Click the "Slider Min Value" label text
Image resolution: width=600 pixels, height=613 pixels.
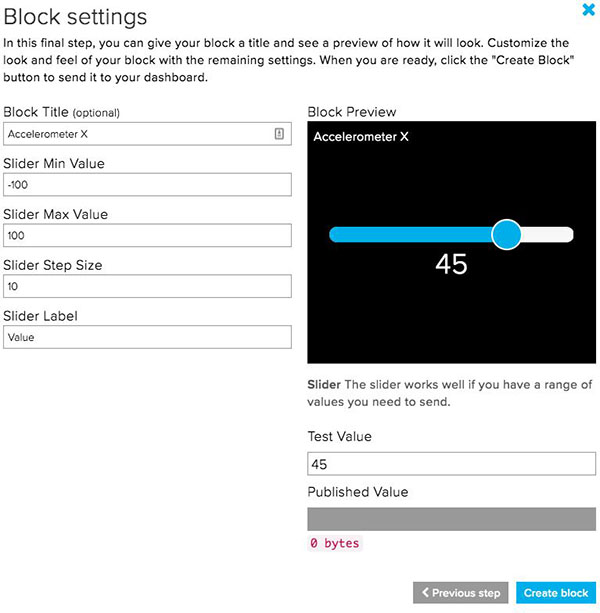tap(54, 163)
